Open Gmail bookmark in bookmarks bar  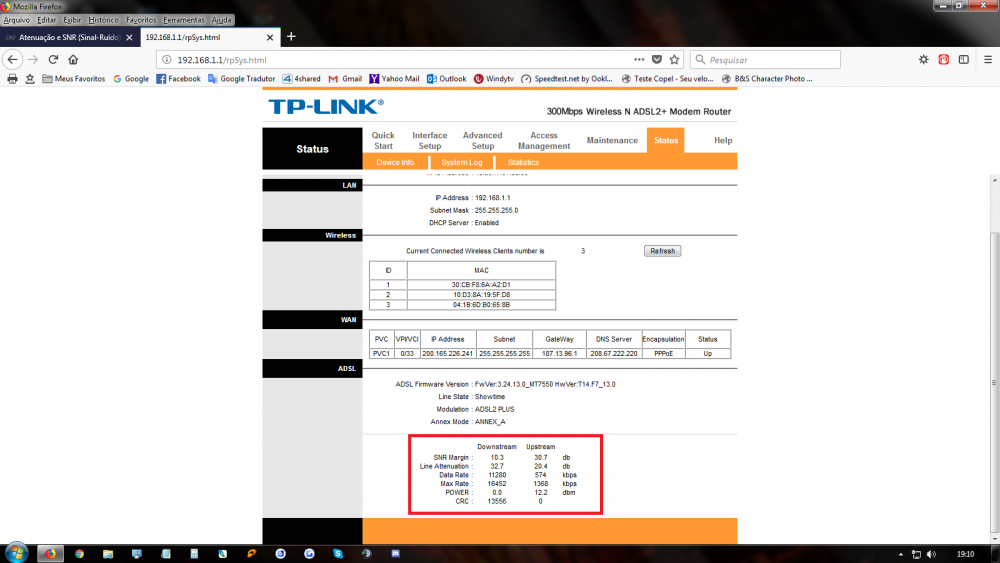pos(344,78)
